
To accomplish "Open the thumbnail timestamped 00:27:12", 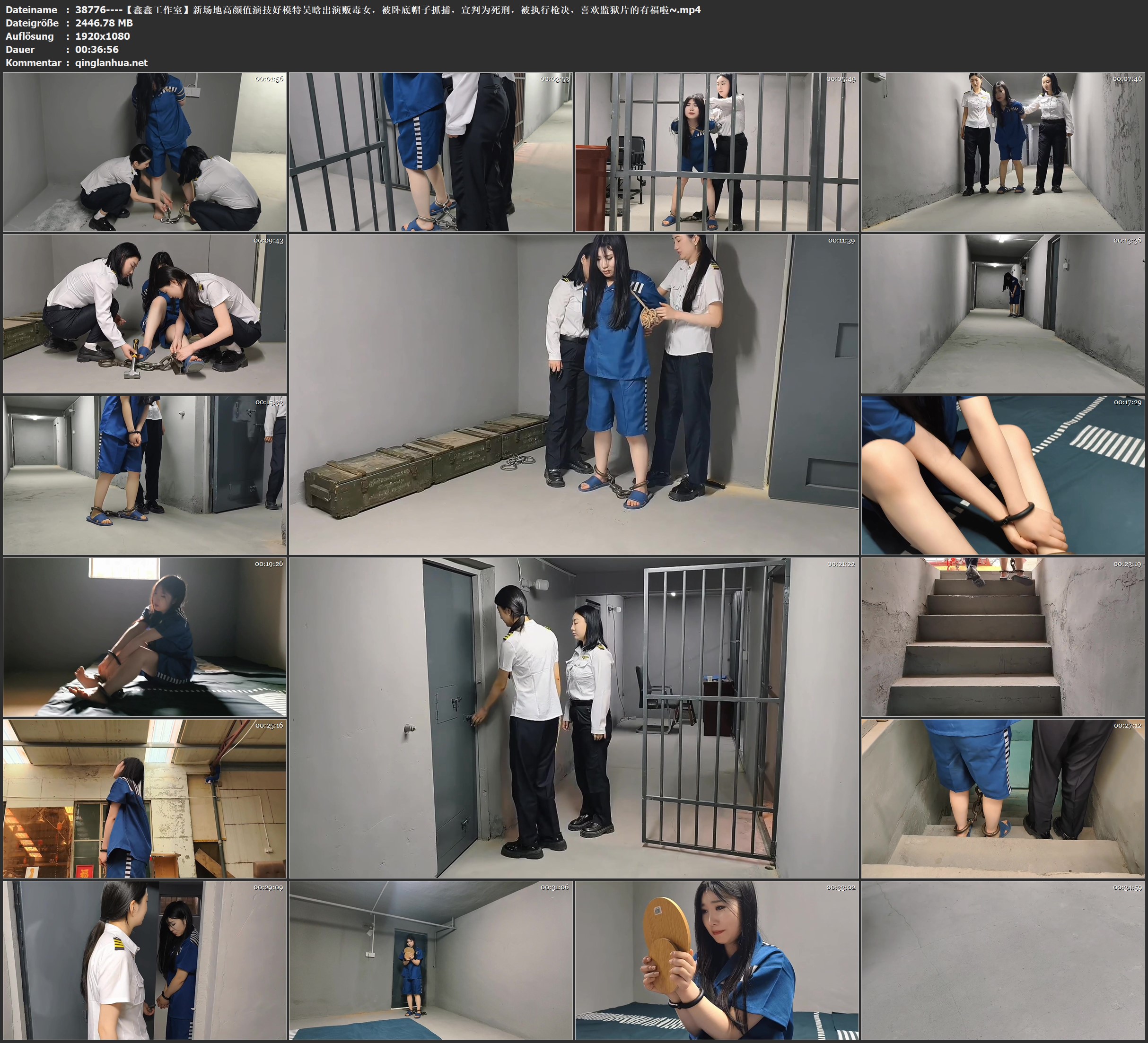I will point(1003,798).
